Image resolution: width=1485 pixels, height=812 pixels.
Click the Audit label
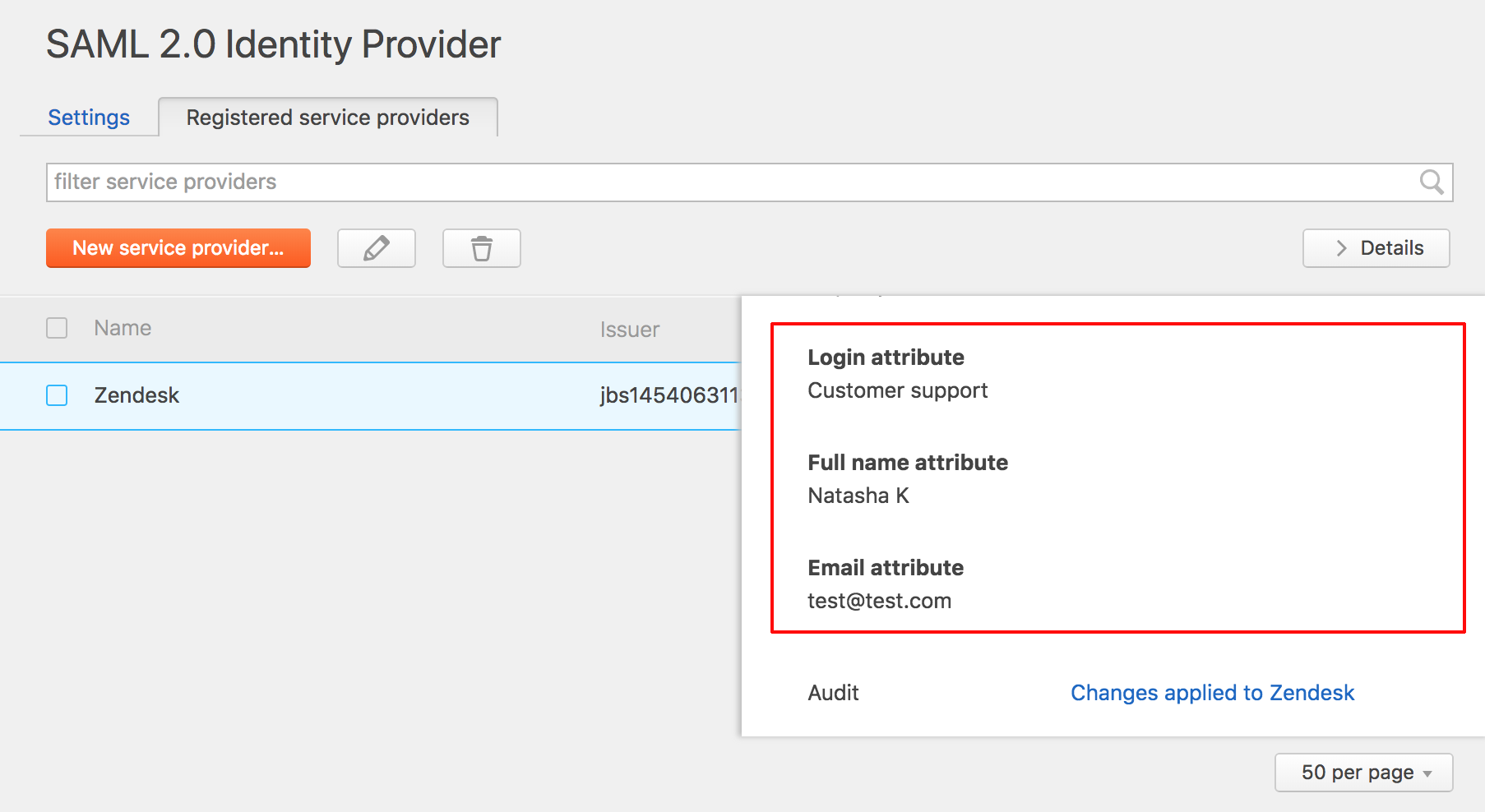point(834,693)
